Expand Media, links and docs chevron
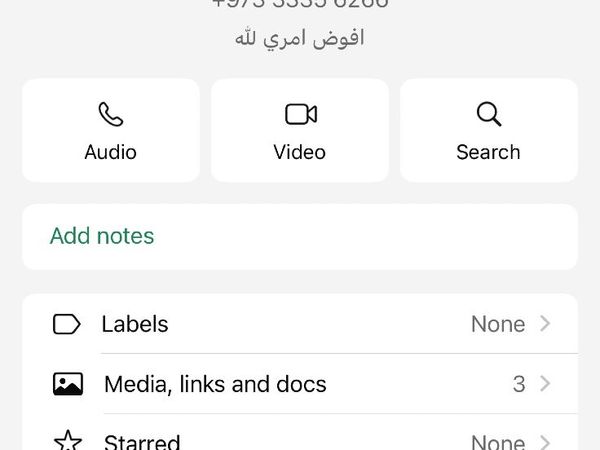 tap(545, 384)
